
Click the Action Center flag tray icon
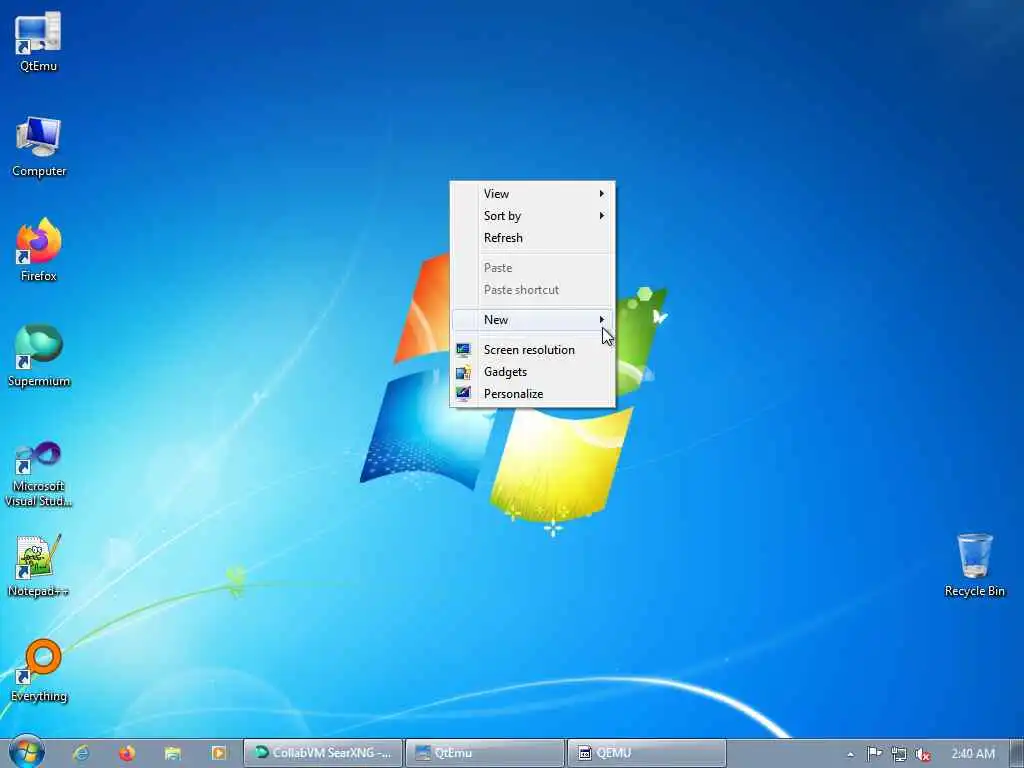(874, 754)
